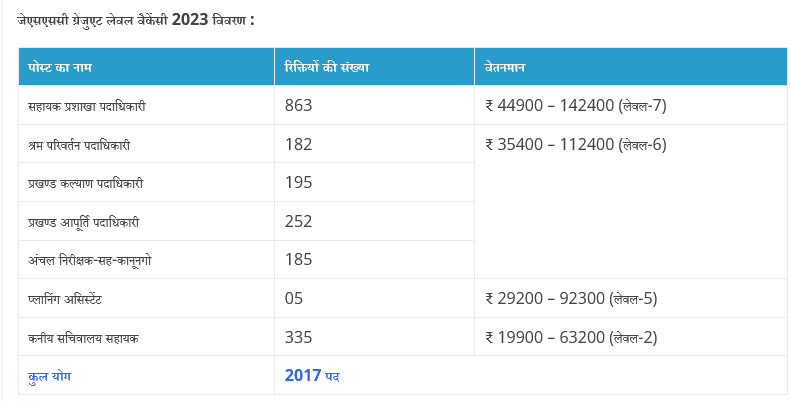Click the 'वेतनमान' column header
The width and height of the screenshot is (791, 401).
pos(506,68)
